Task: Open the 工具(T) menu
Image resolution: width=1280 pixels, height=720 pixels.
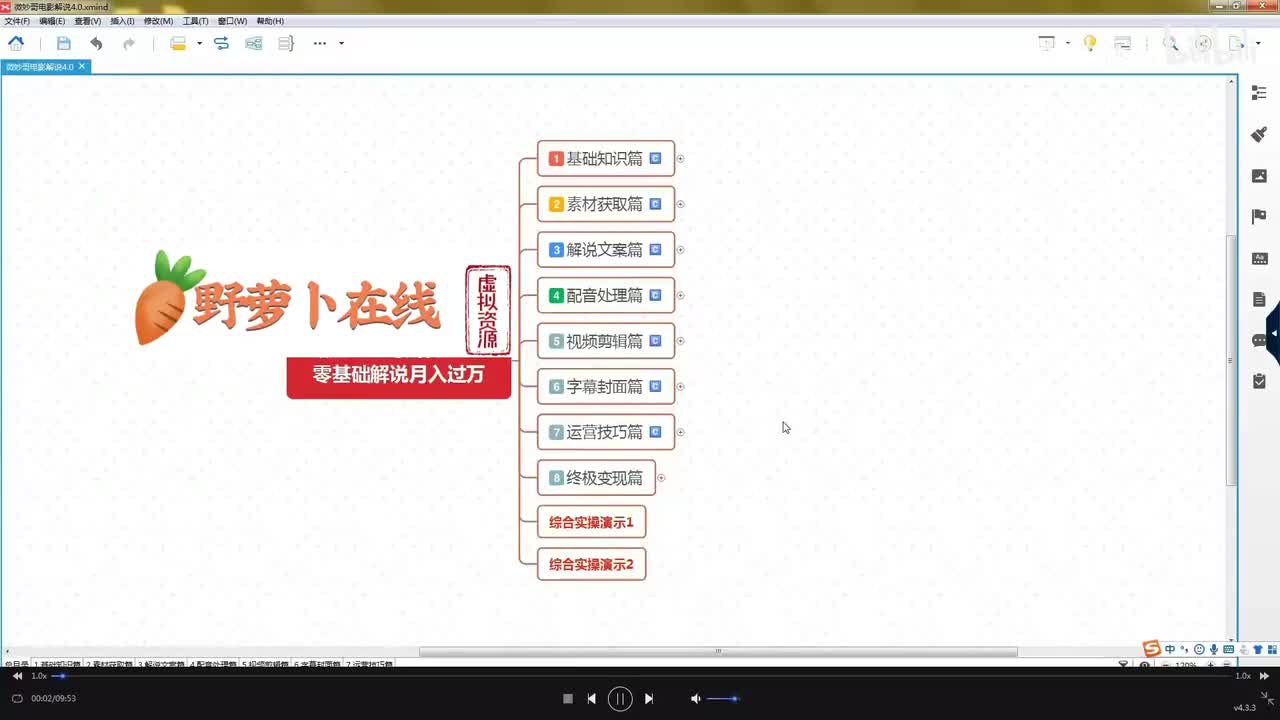Action: click(x=195, y=21)
